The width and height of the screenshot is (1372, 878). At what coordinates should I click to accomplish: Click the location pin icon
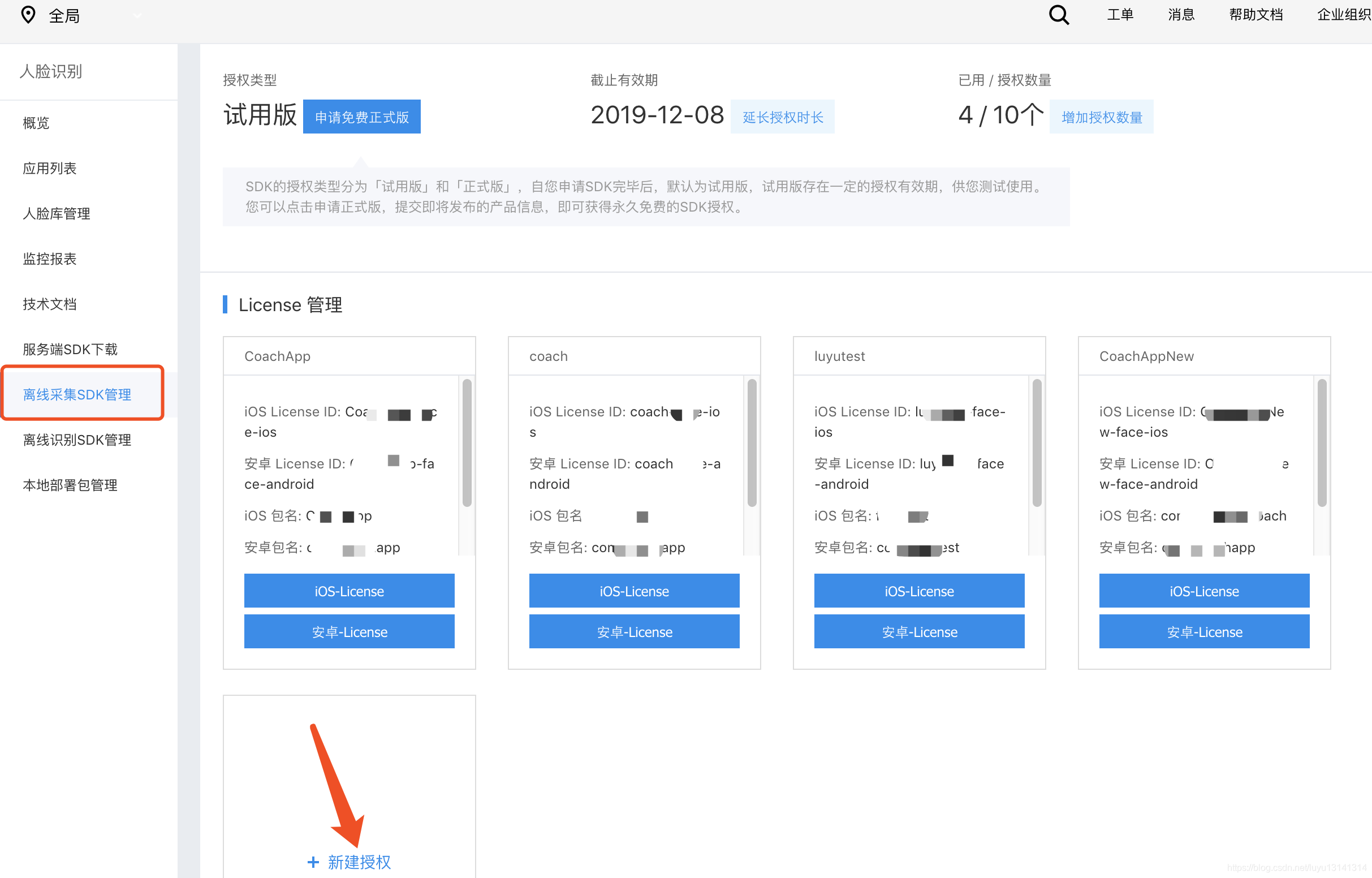[28, 15]
